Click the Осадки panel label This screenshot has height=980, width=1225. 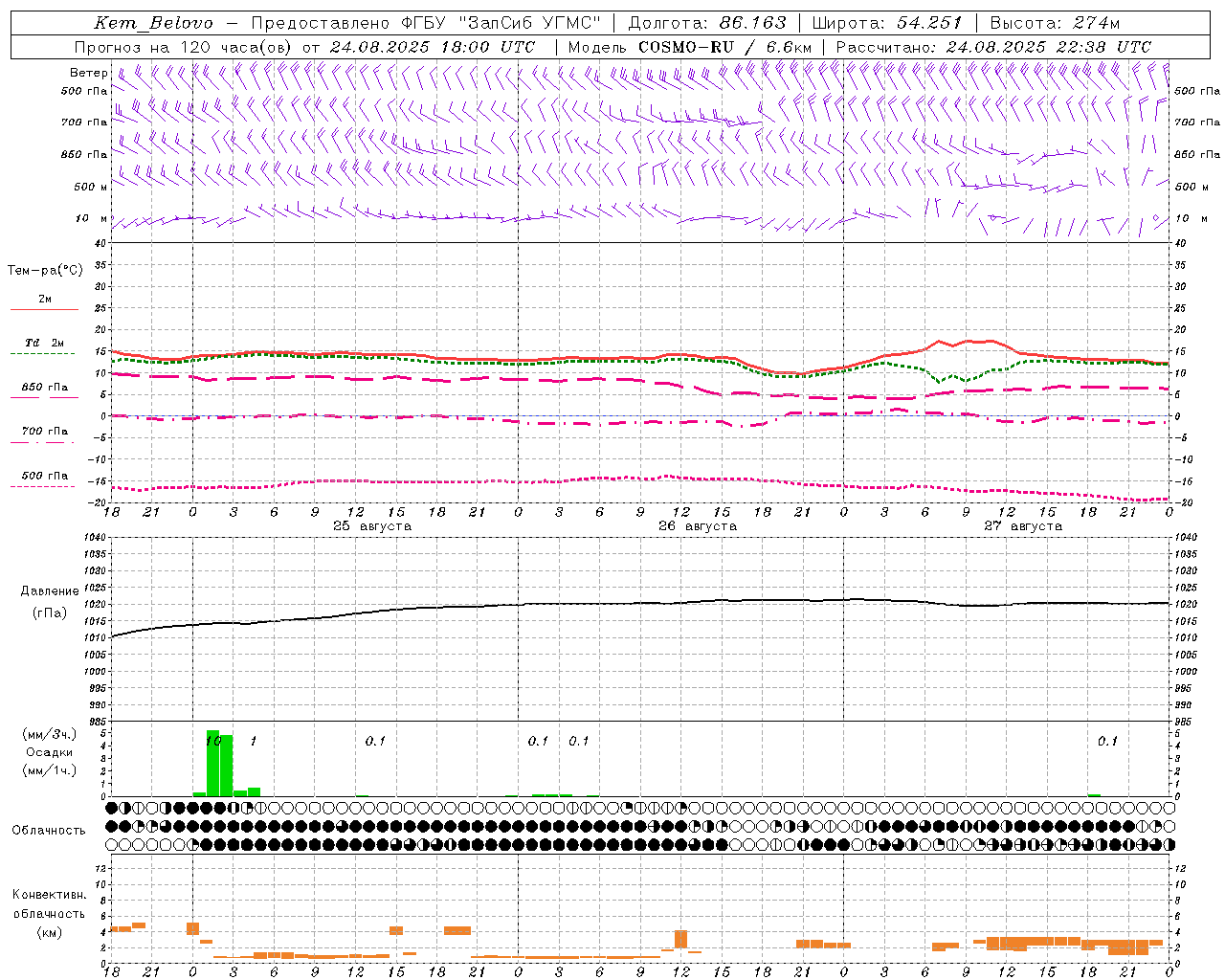50,752
